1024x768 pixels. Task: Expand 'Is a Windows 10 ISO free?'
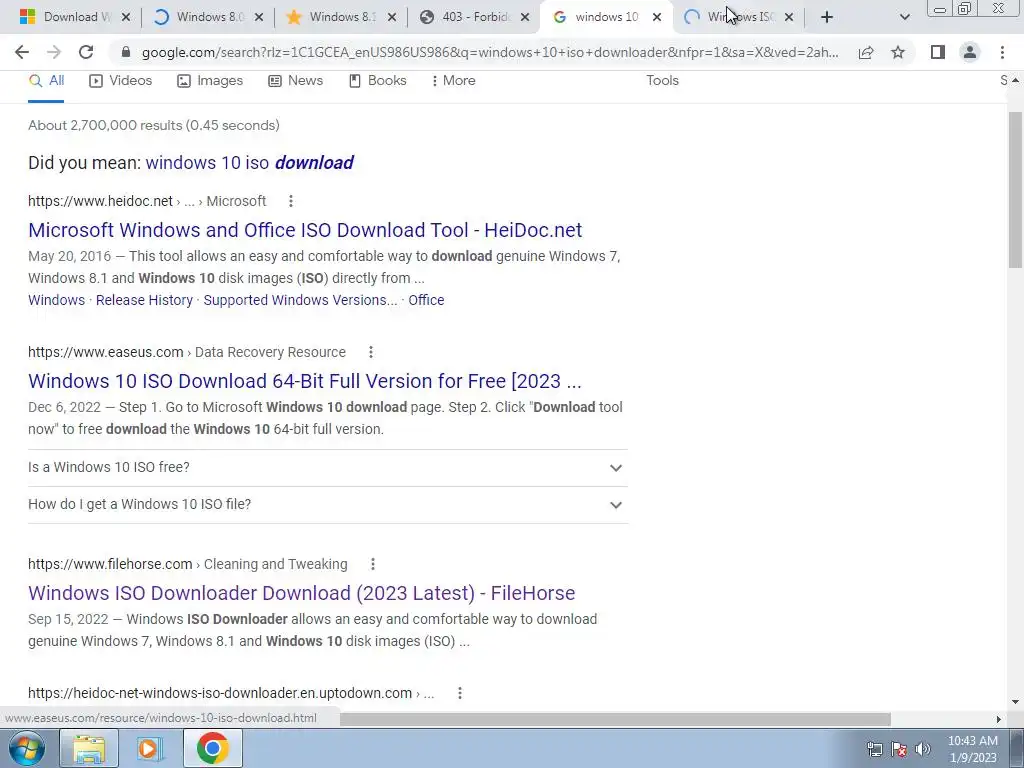click(328, 468)
